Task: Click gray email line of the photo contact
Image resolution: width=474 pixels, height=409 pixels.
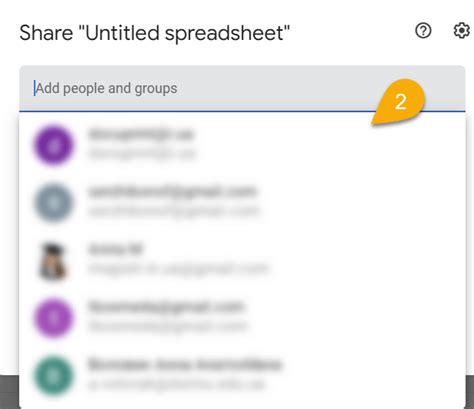Action: (178, 269)
